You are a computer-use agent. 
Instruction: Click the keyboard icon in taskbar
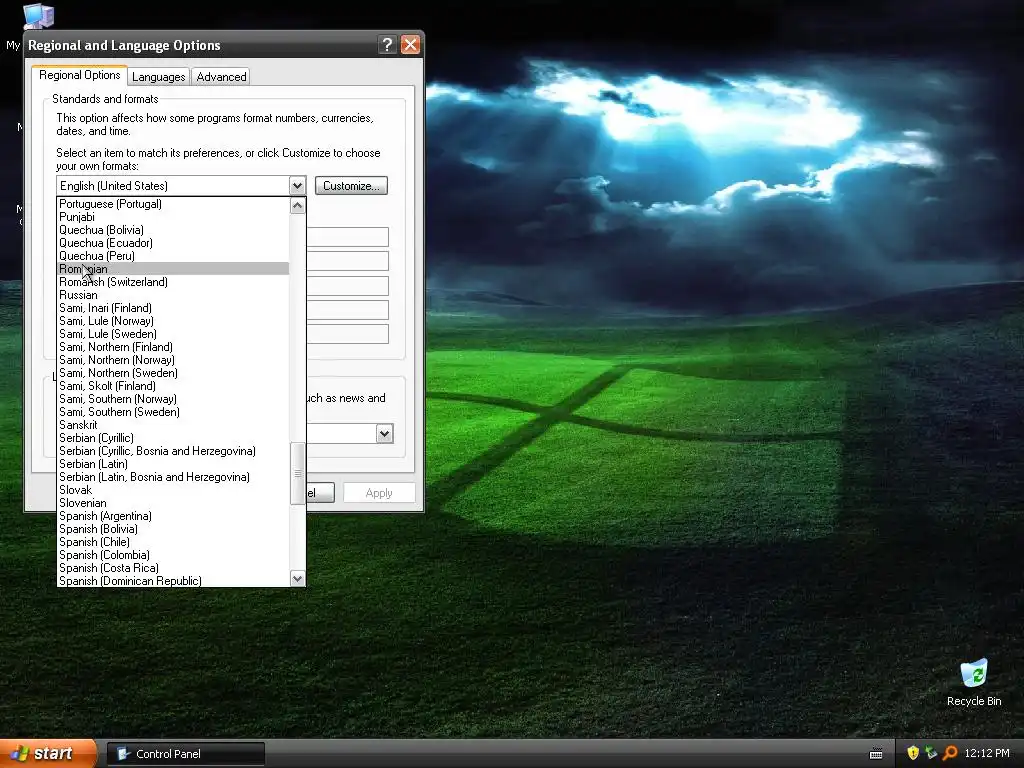pos(876,754)
